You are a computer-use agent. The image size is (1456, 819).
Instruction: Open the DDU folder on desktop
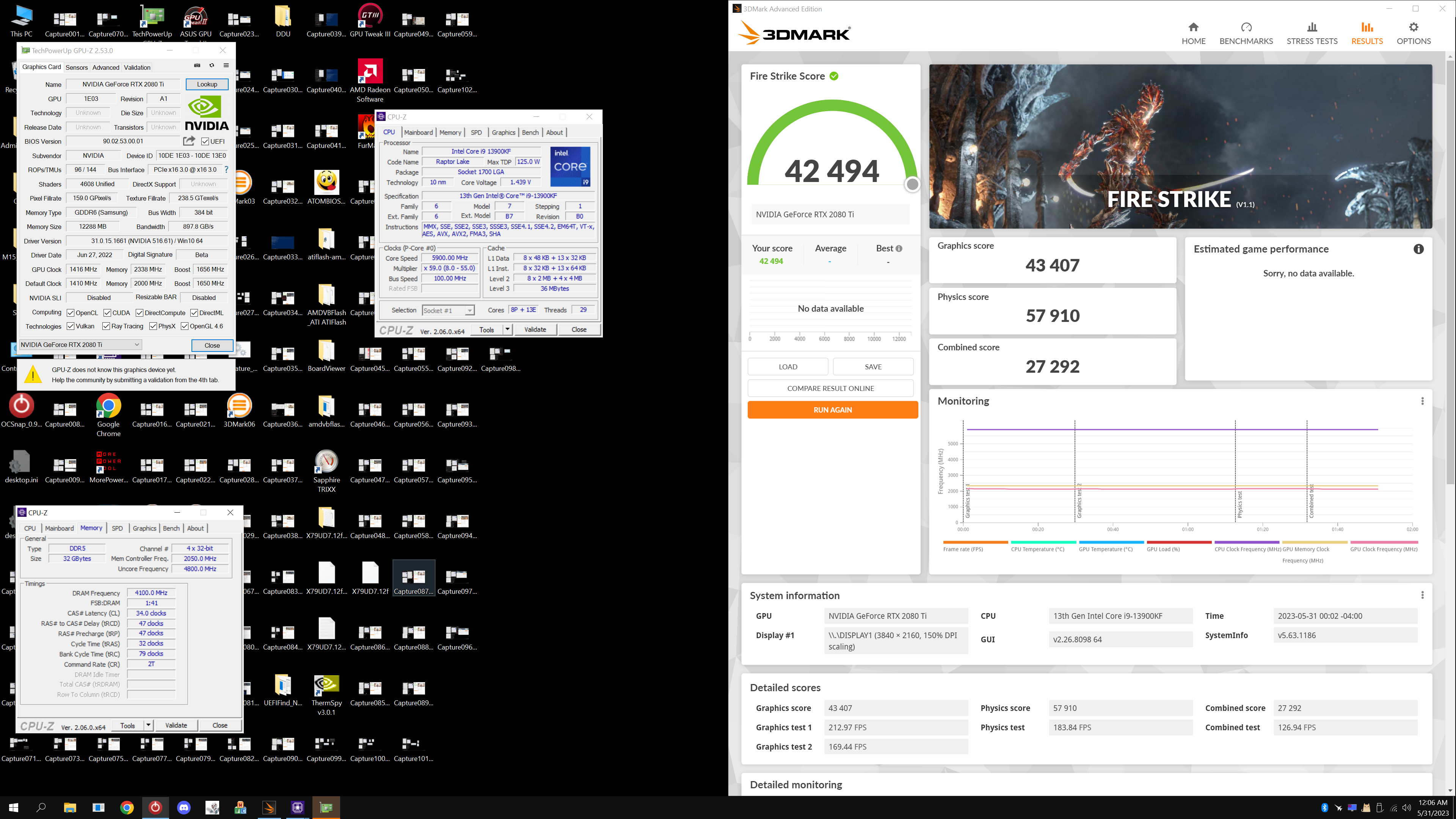(283, 21)
